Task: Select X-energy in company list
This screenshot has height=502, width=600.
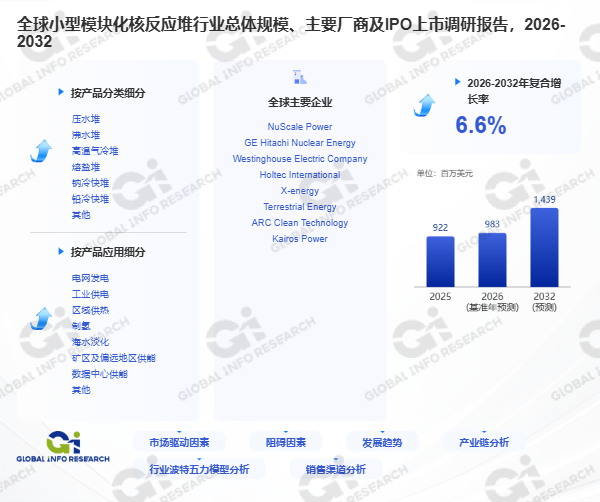Action: (x=300, y=191)
